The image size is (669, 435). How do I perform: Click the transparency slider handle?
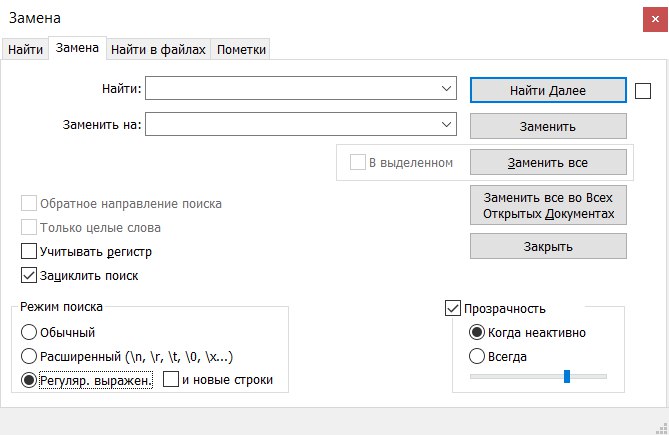(566, 376)
